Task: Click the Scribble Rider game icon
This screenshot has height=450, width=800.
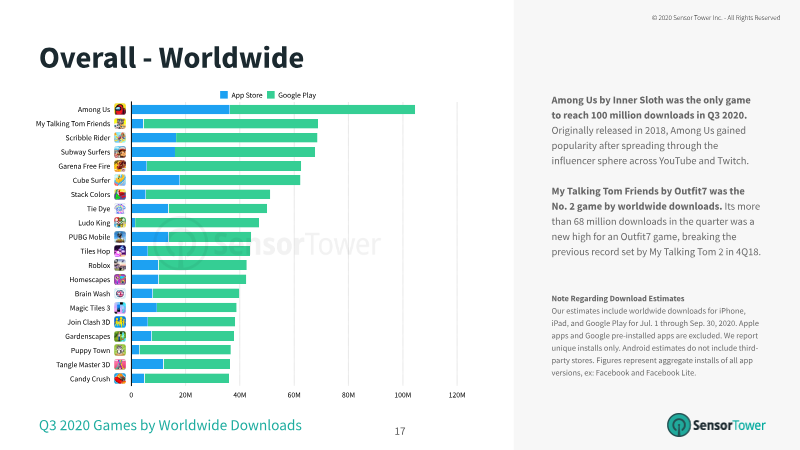Action: coord(120,138)
